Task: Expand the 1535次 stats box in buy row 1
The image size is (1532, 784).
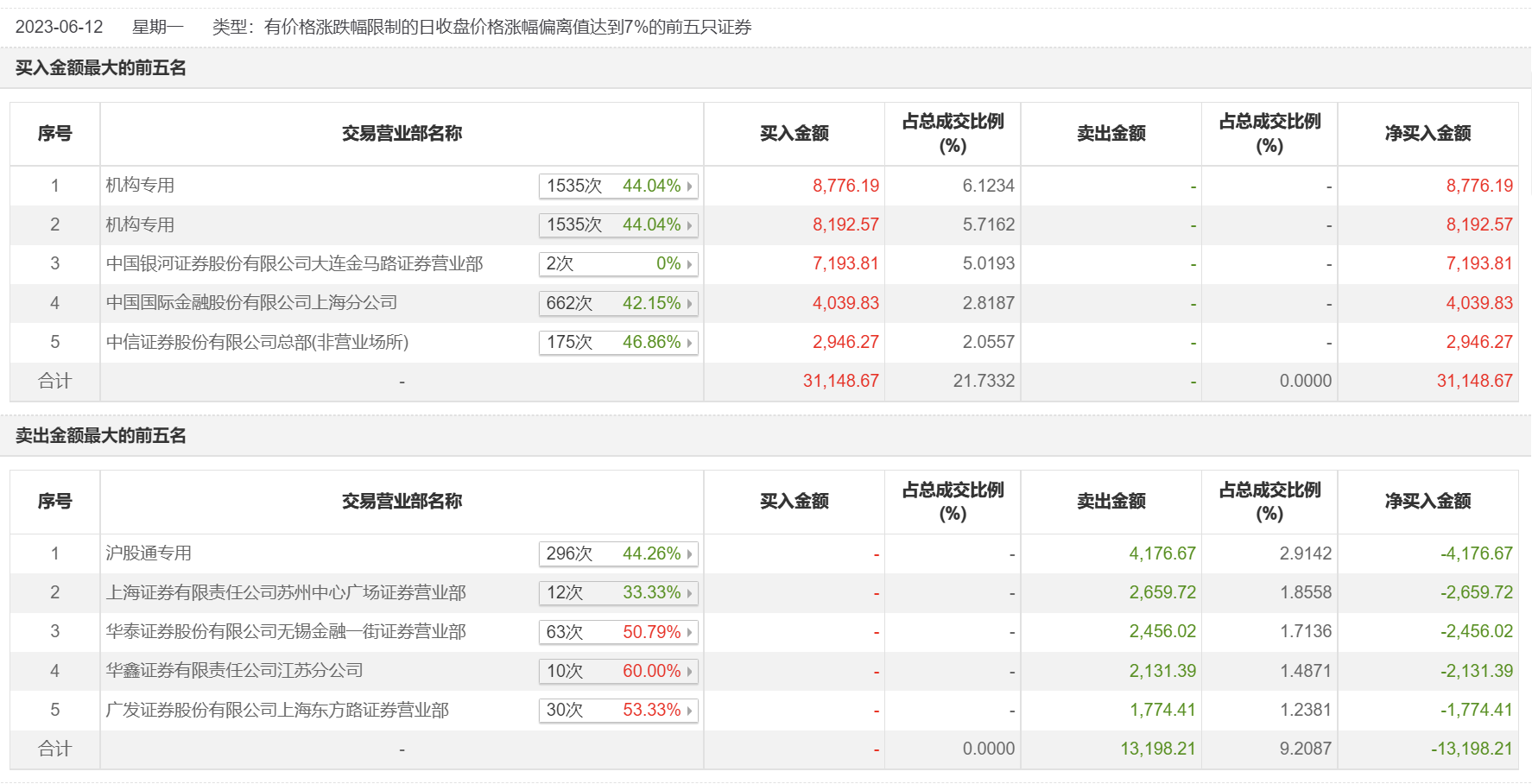Action: [618, 186]
